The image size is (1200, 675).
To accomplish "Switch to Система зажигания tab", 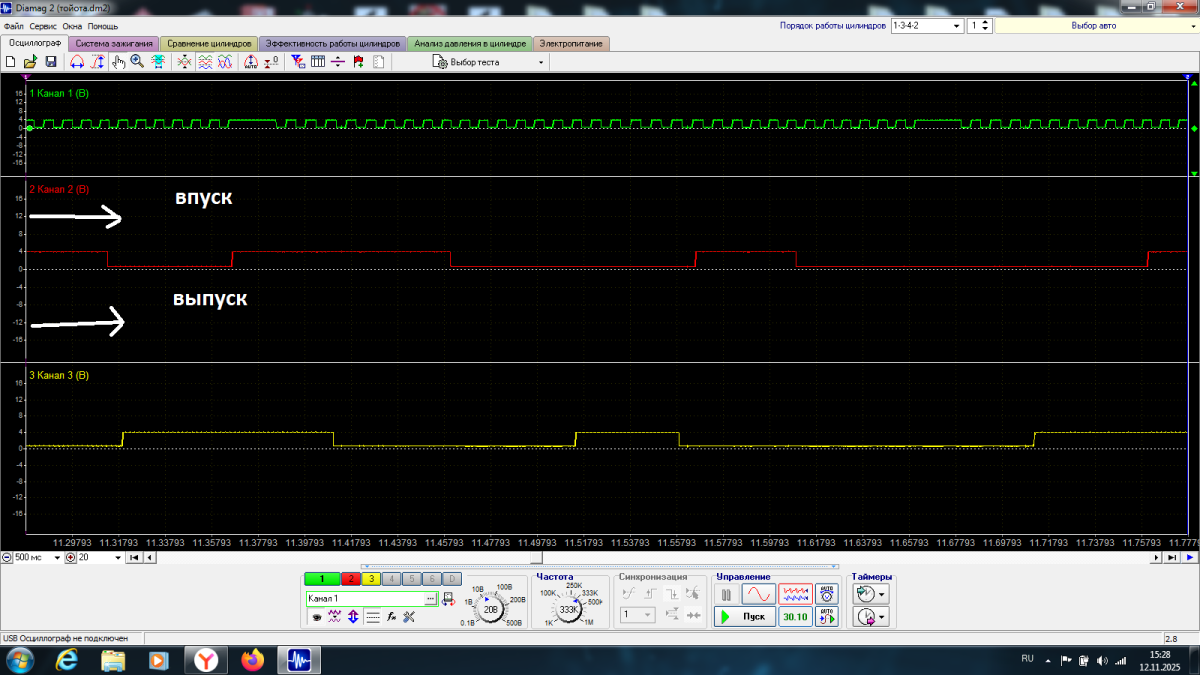I will (x=114, y=44).
